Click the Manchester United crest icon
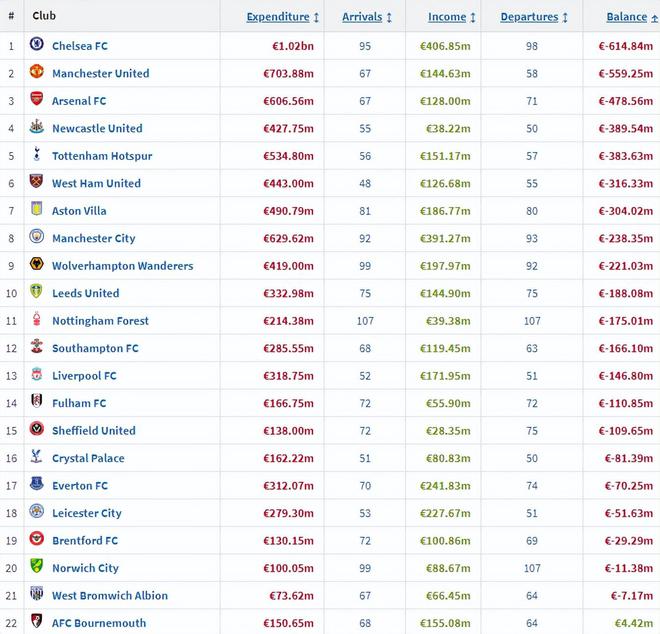 (37, 72)
